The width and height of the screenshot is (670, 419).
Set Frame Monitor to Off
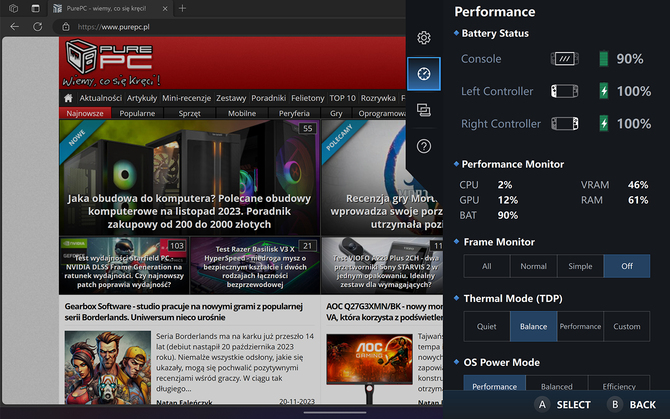tap(627, 266)
